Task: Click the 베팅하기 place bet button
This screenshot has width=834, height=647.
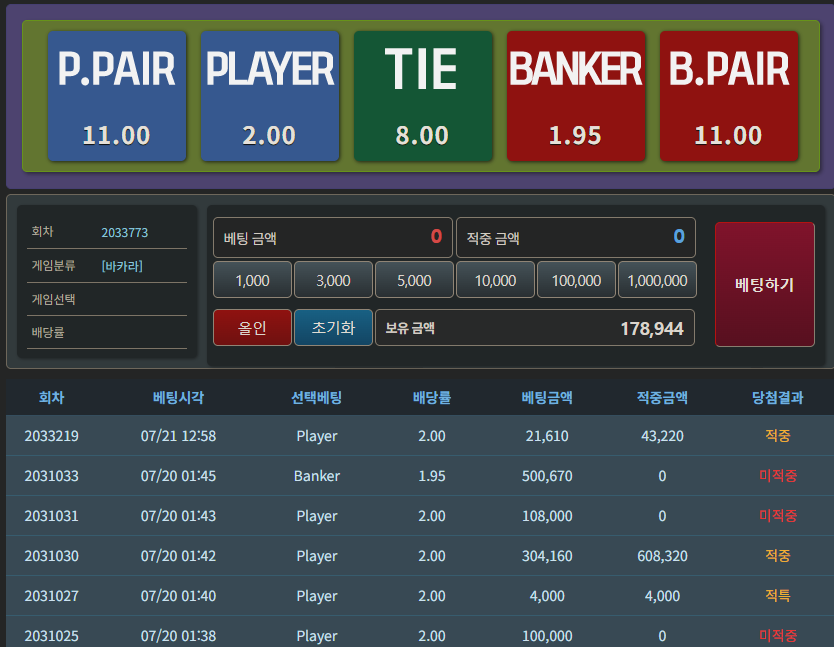Action: (x=765, y=285)
